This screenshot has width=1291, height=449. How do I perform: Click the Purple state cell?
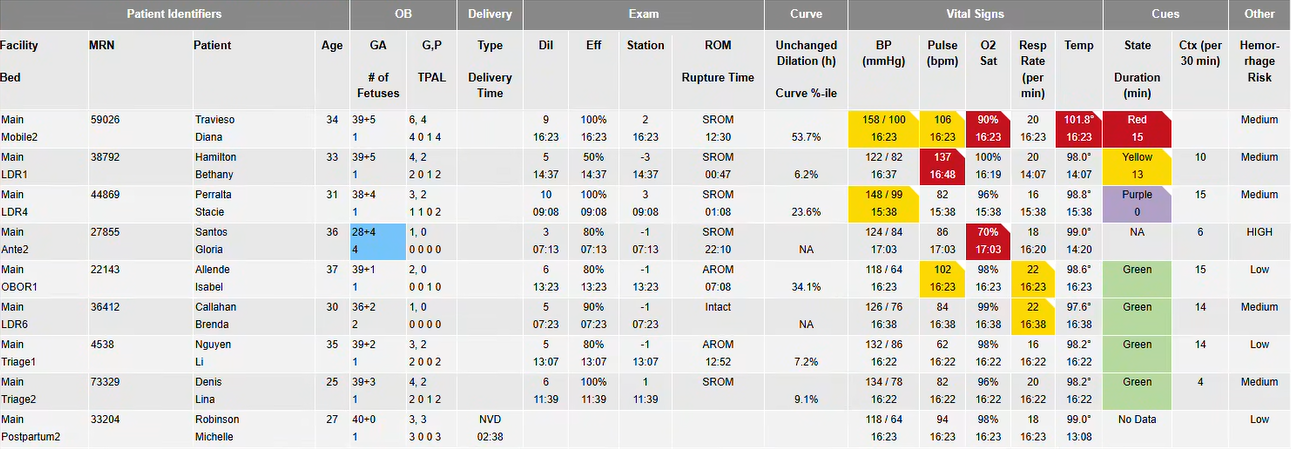(x=1137, y=203)
